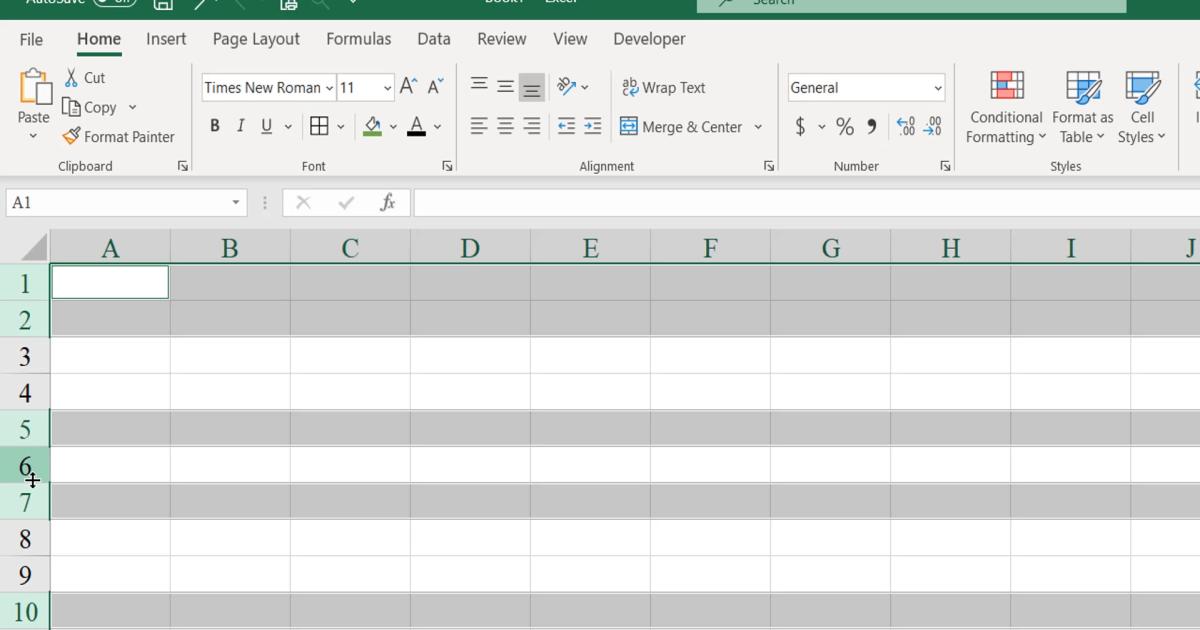
Task: Click the Comma Style icon
Action: coord(869,126)
